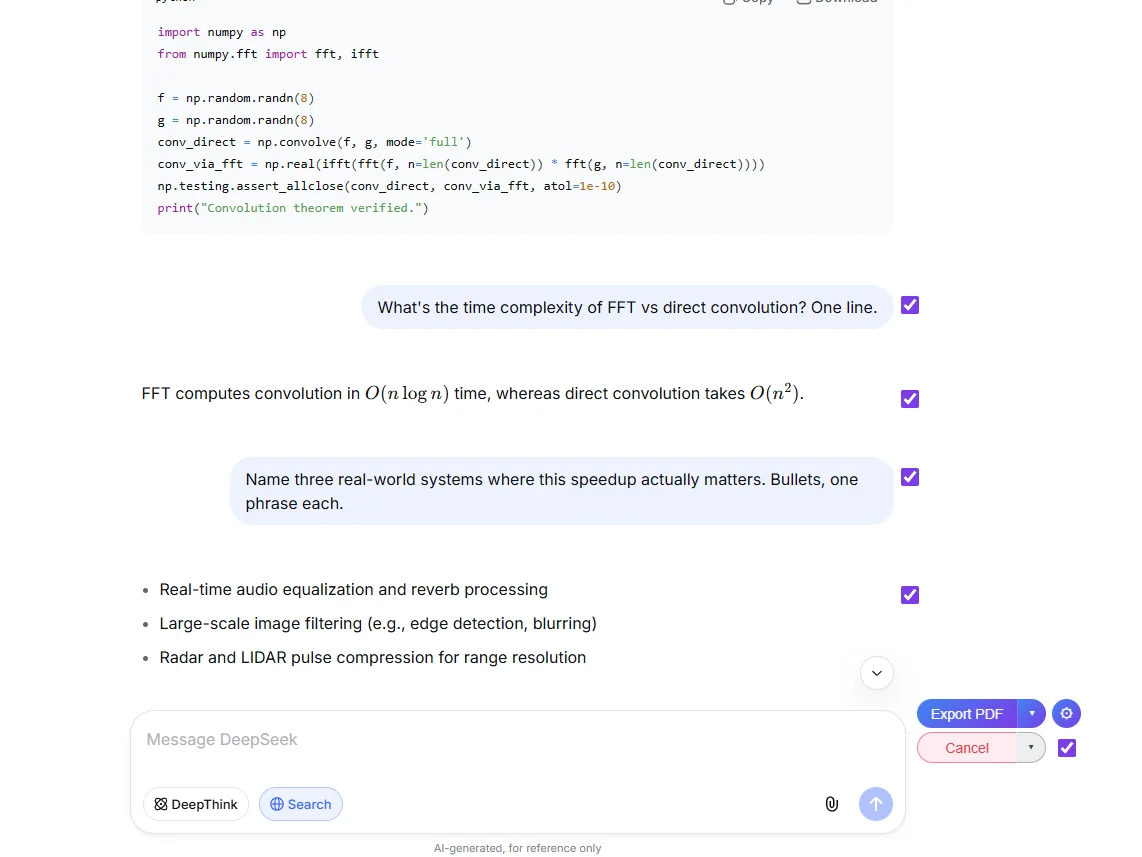The height and width of the screenshot is (857, 1142).
Task: Enable the DeepThink mode button
Action: click(x=196, y=804)
